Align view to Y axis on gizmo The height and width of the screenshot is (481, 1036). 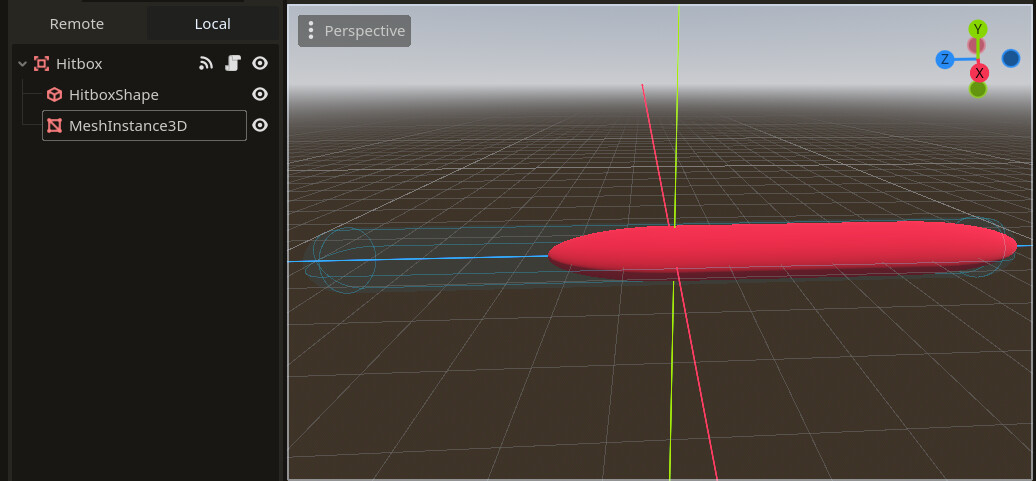(978, 29)
